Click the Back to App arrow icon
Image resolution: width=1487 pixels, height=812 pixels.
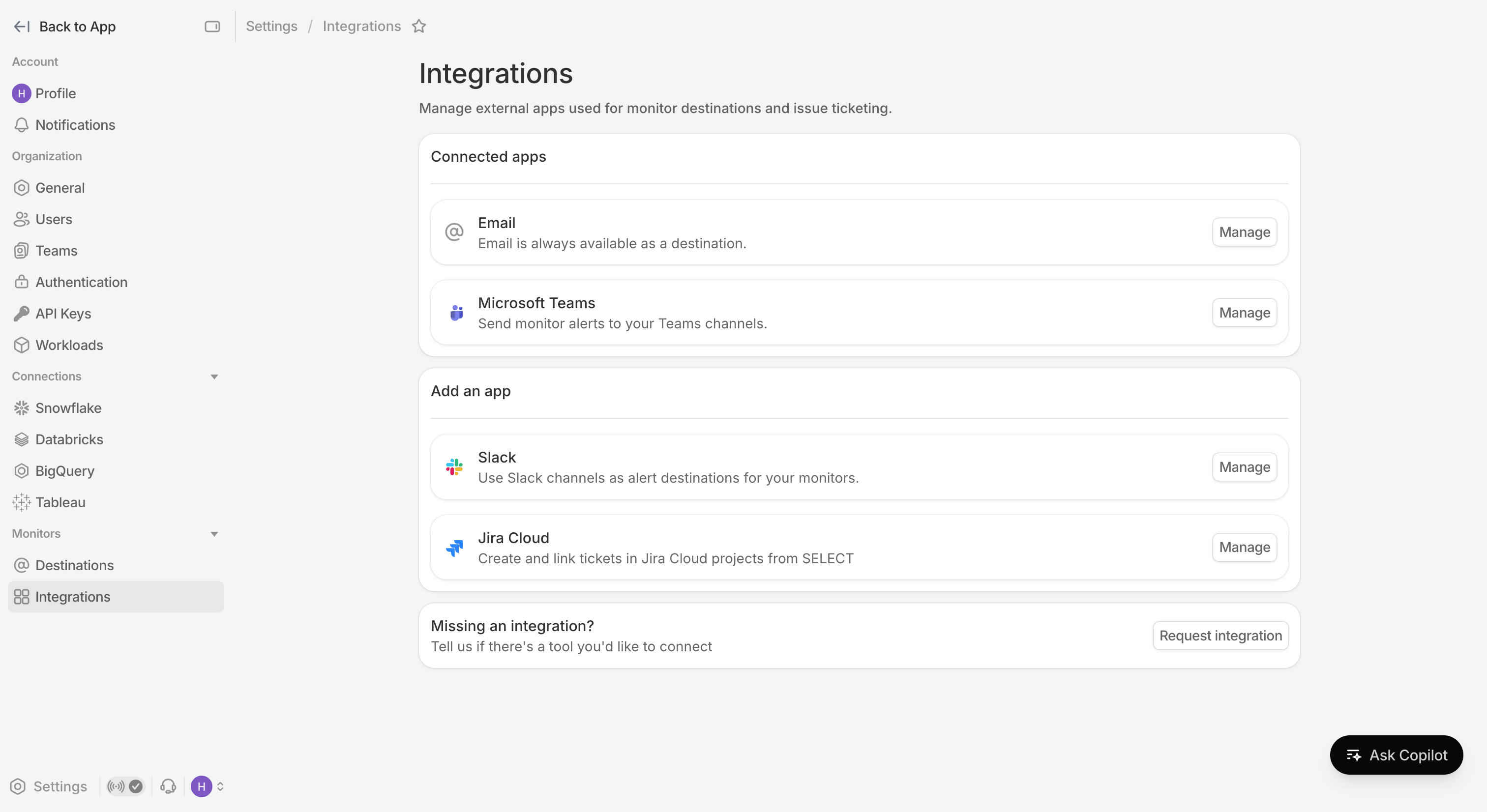pos(21,27)
